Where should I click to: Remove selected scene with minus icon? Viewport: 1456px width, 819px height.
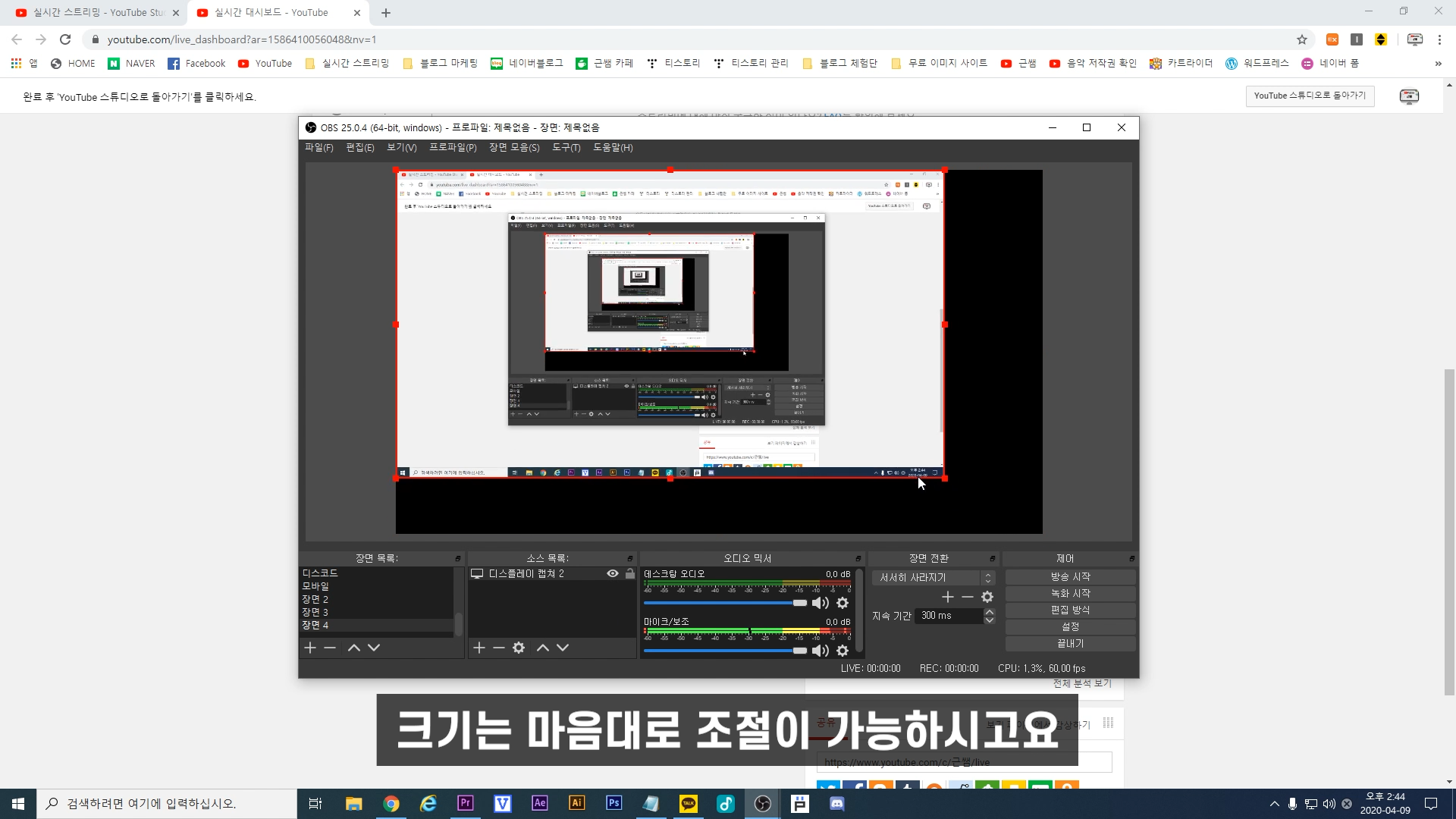[x=330, y=648]
